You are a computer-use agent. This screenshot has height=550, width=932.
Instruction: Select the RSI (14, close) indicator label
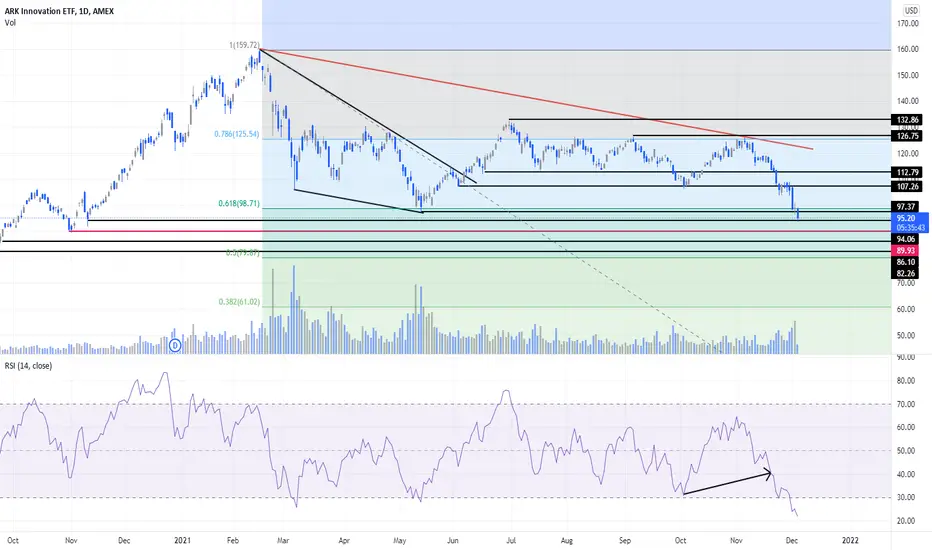click(x=28, y=366)
